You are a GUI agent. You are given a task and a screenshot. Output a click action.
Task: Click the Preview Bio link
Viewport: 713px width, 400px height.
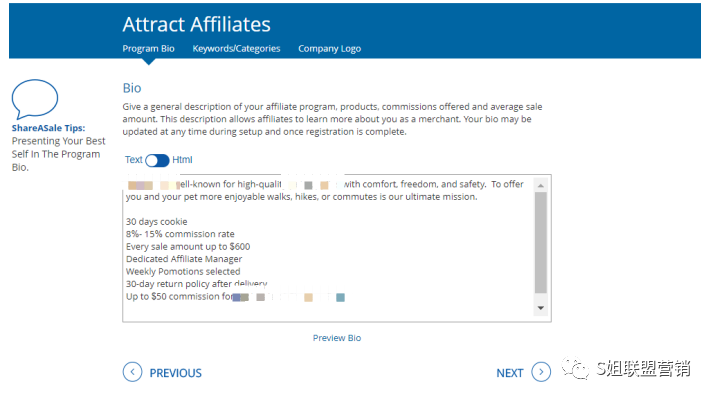tap(337, 338)
